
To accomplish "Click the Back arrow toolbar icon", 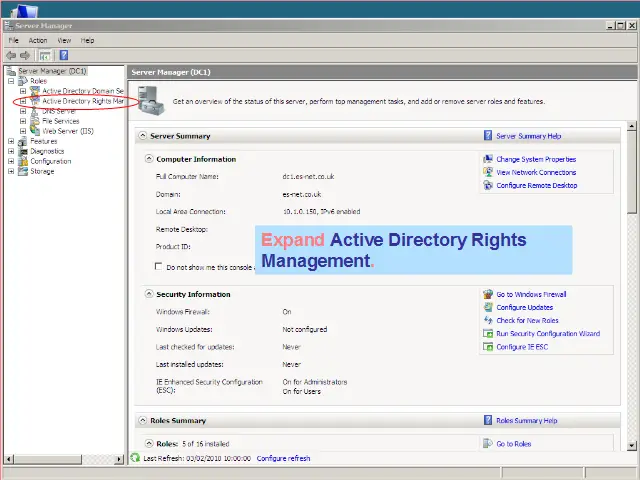I will tap(11, 55).
